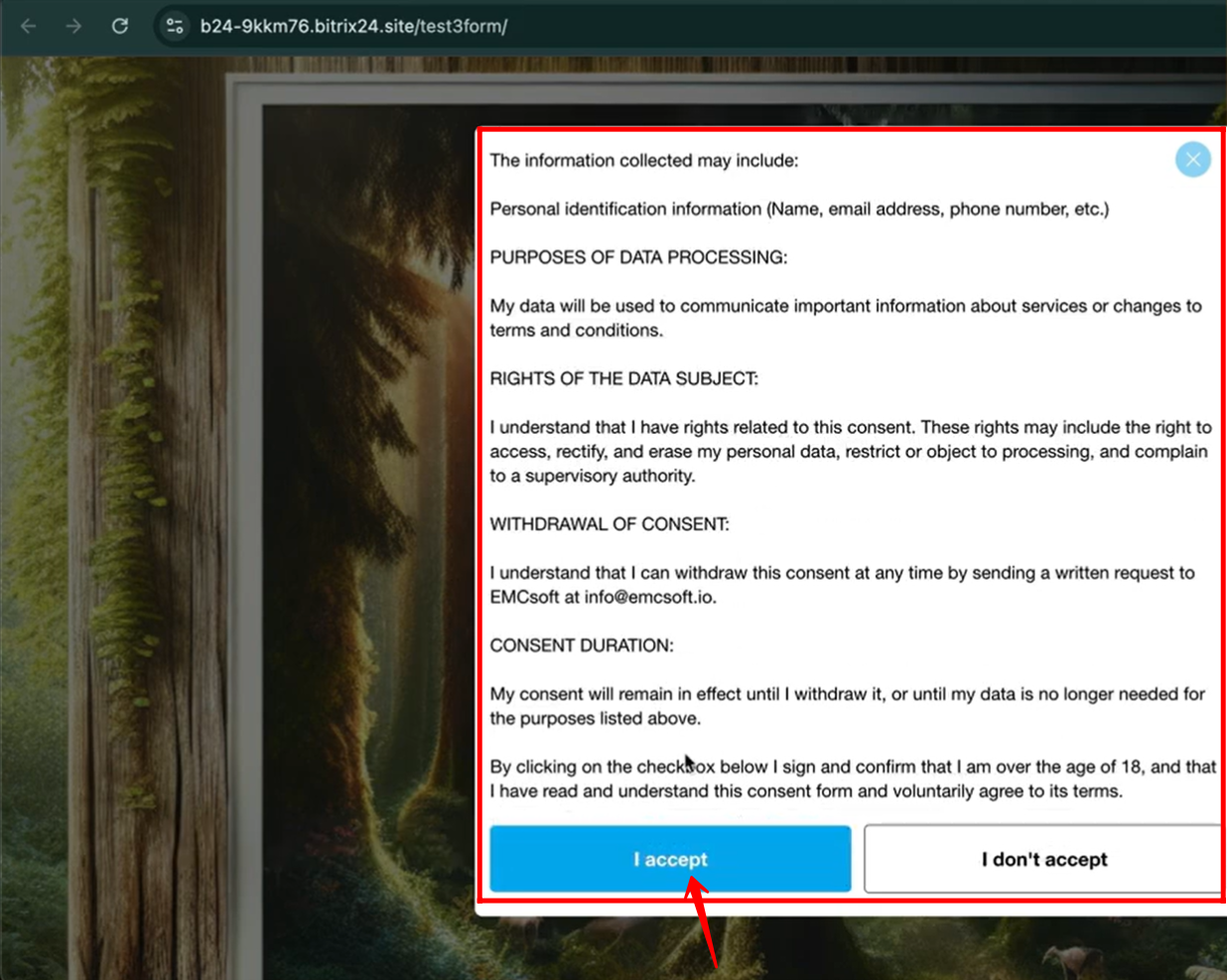Open site information icon beside the URL
The image size is (1227, 980).
coord(175,26)
